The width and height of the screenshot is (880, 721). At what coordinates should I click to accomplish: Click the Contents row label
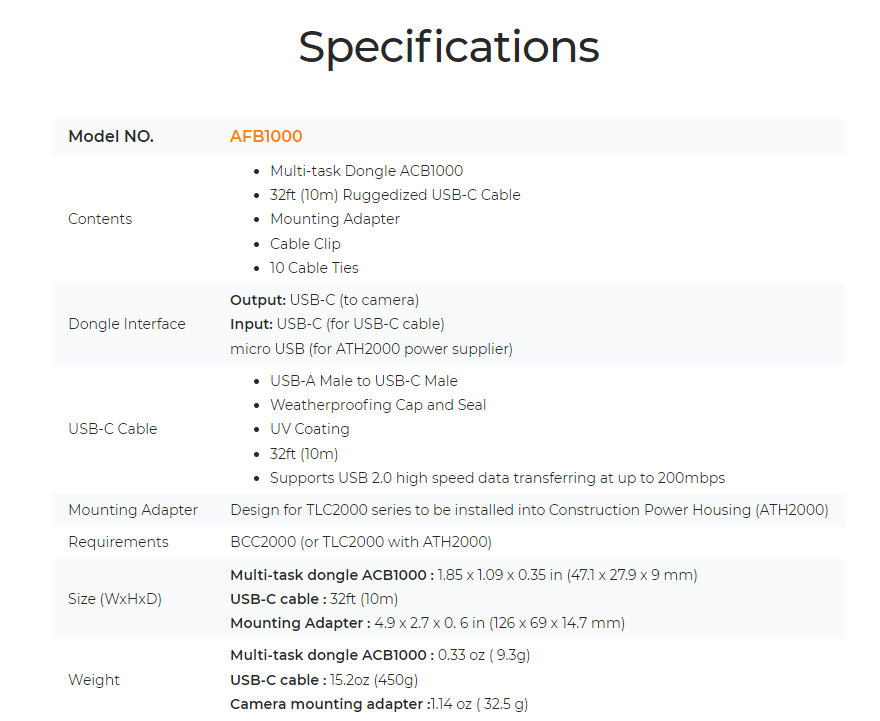[100, 219]
